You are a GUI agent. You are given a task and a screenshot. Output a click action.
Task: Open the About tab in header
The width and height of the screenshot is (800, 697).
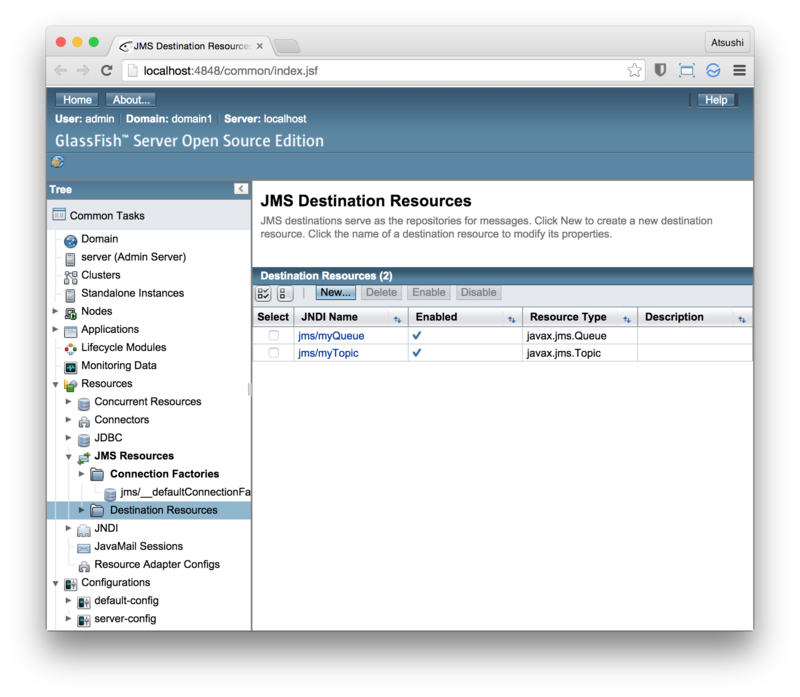[x=130, y=100]
